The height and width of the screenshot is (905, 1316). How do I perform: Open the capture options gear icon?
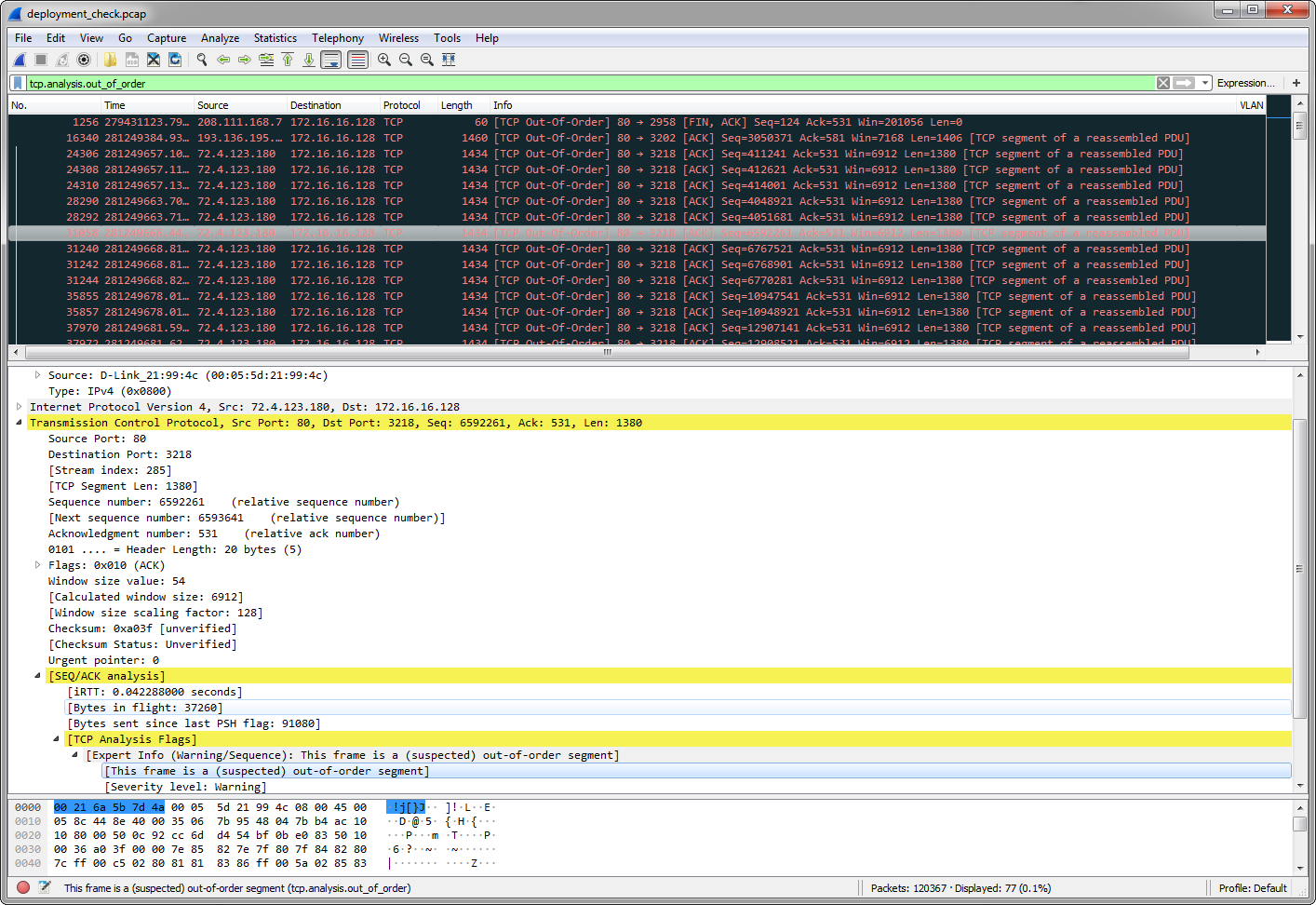(84, 60)
